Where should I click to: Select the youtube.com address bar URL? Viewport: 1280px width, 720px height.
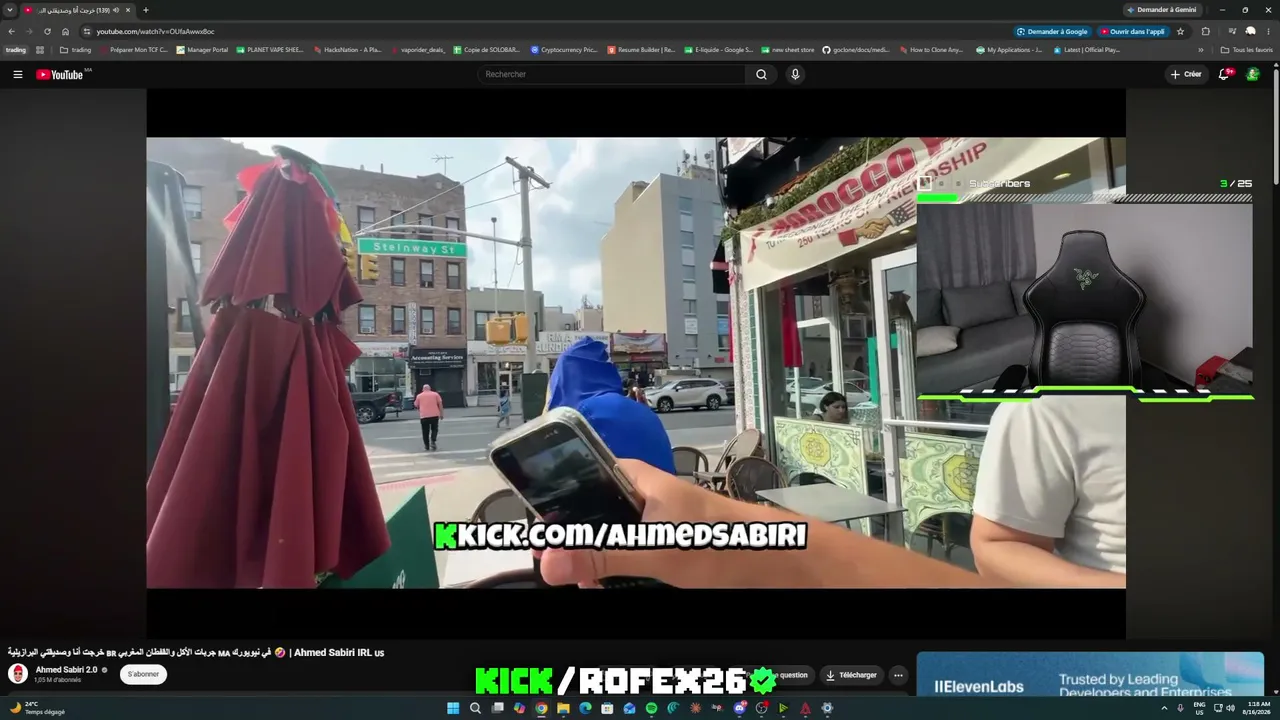[x=155, y=31]
